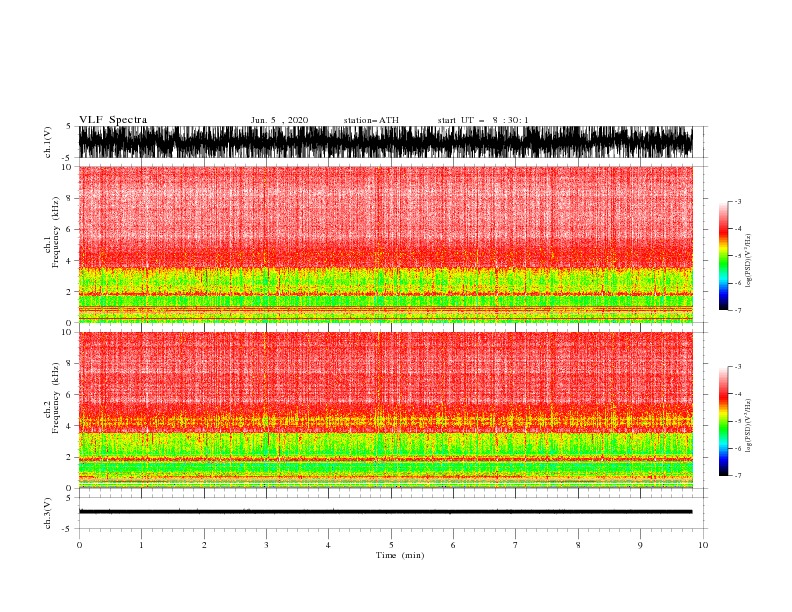Click the '1' tick on the time axis
The width and height of the screenshot is (792, 612).
[x=141, y=545]
